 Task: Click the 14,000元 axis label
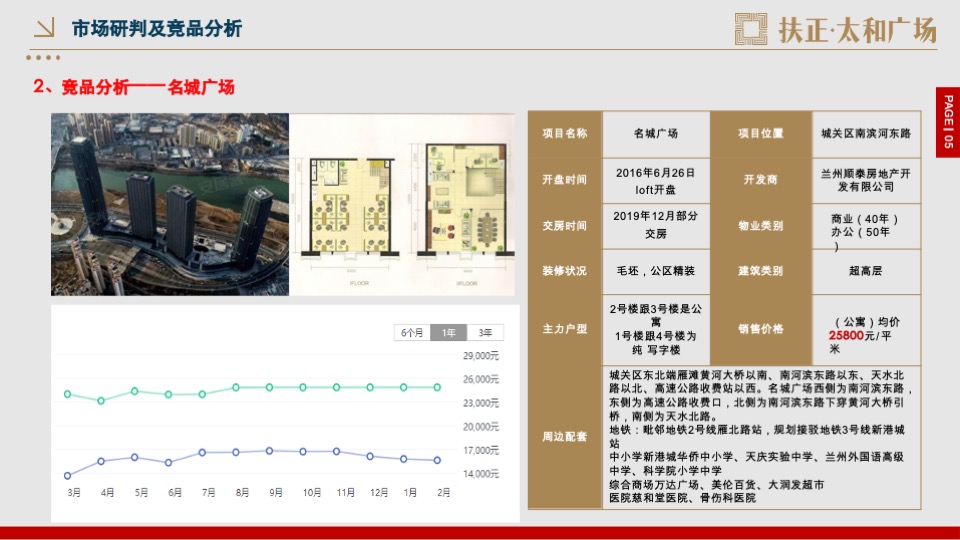coord(481,474)
